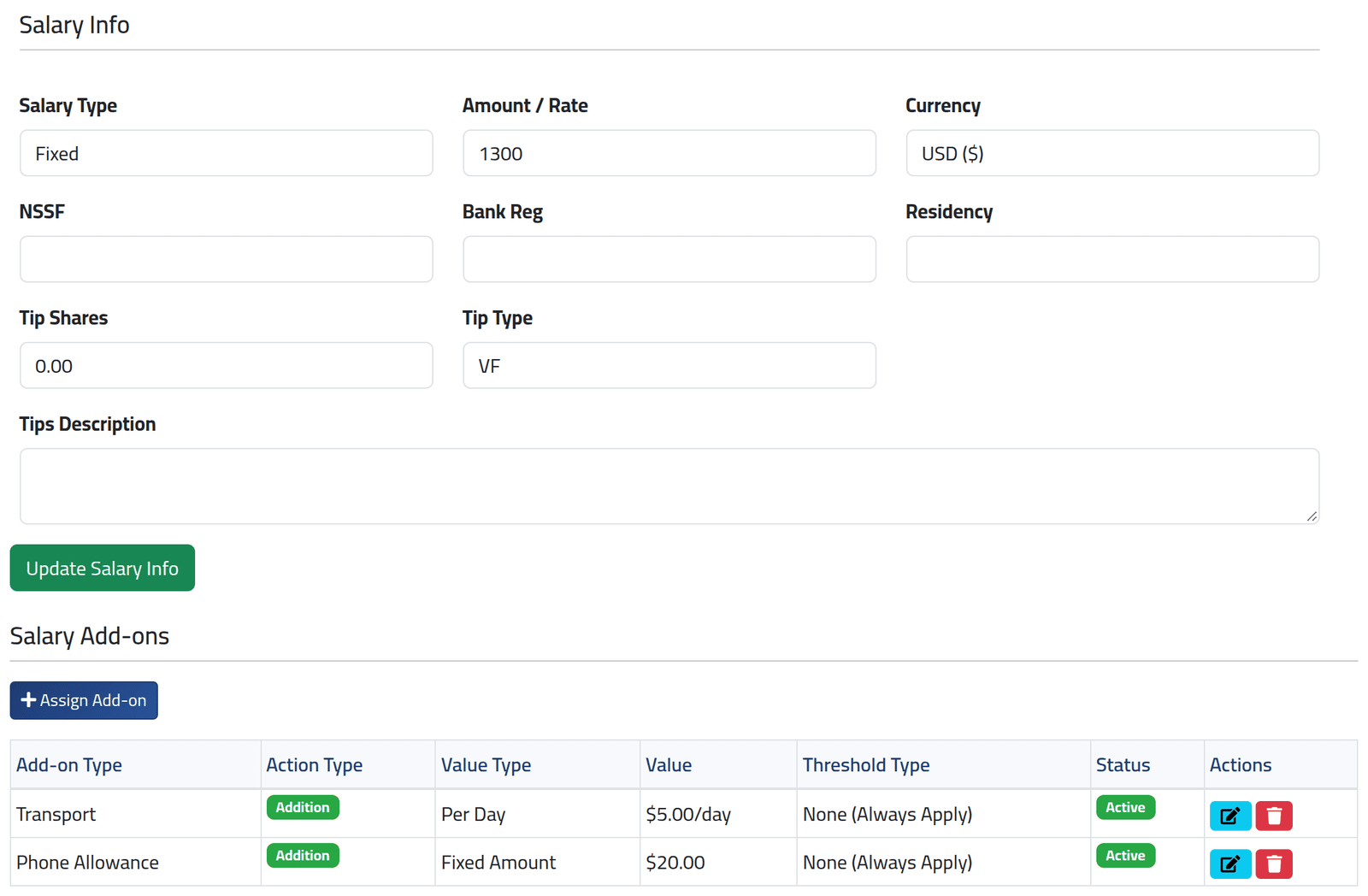Focus the Tip Shares field showing 0.00

pos(227,365)
